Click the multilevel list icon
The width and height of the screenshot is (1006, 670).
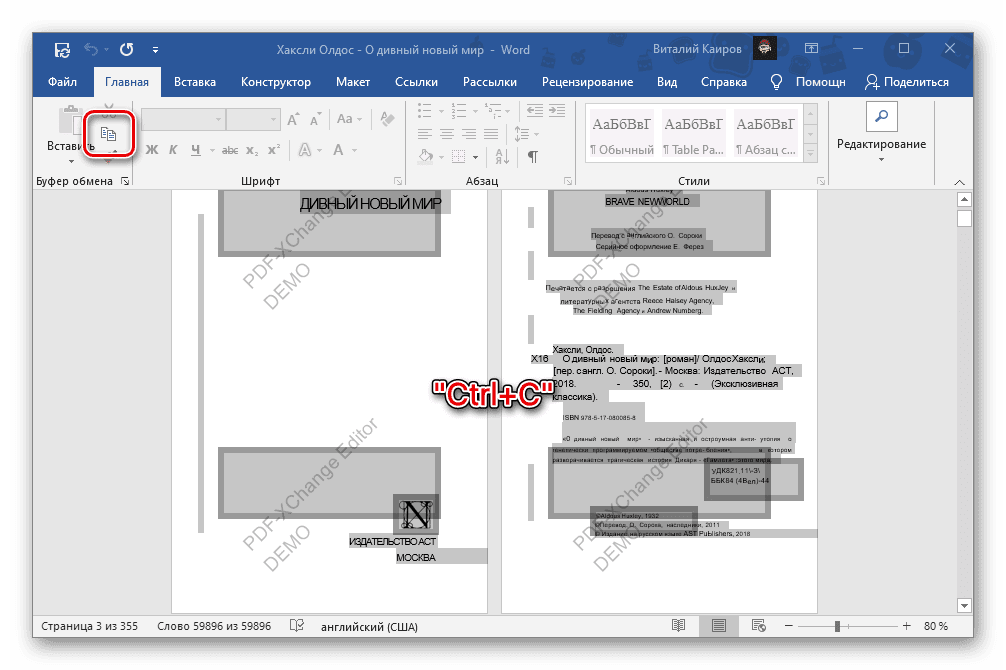pos(493,110)
